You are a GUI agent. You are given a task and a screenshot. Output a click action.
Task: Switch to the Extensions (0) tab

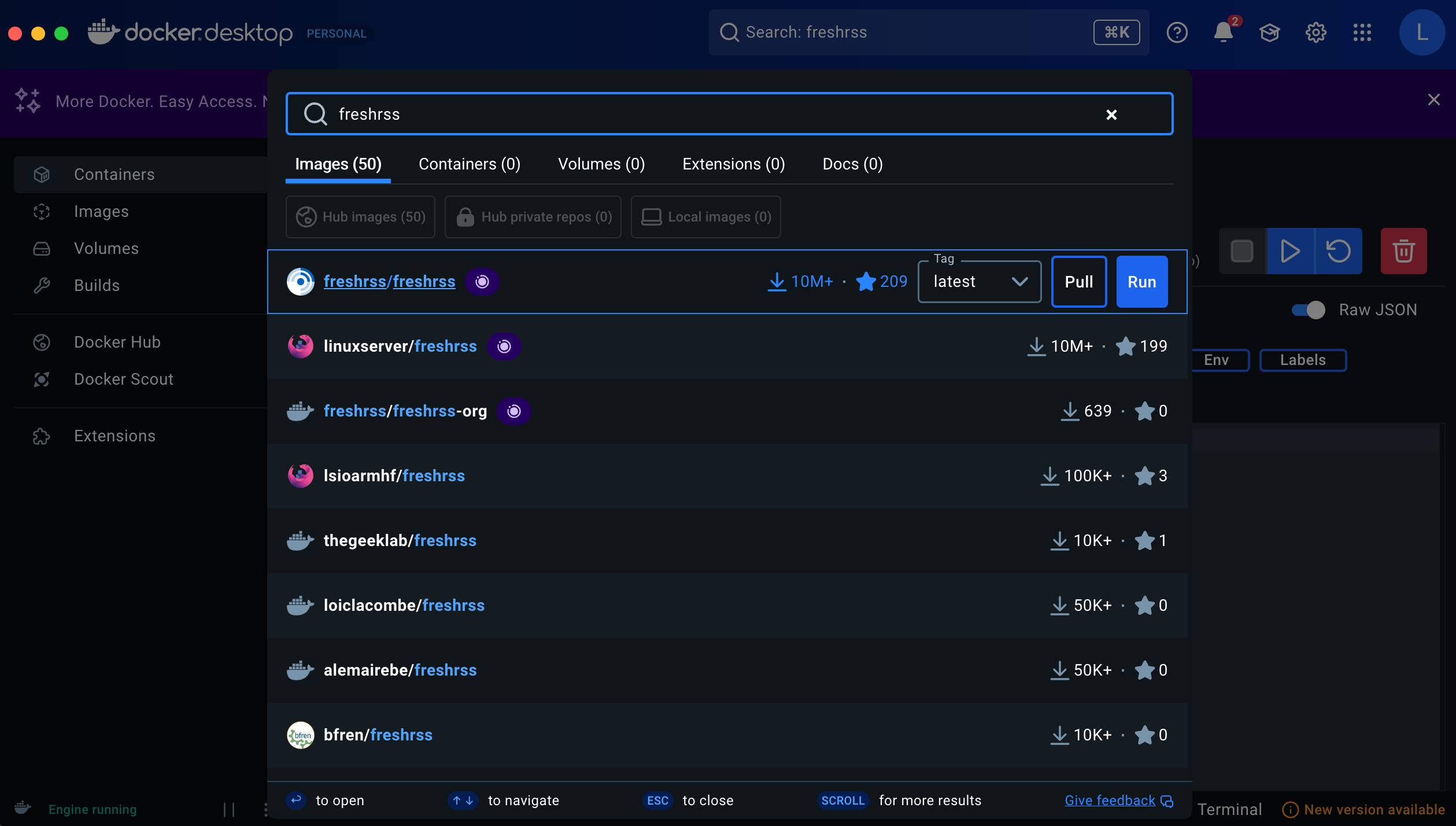click(733, 164)
